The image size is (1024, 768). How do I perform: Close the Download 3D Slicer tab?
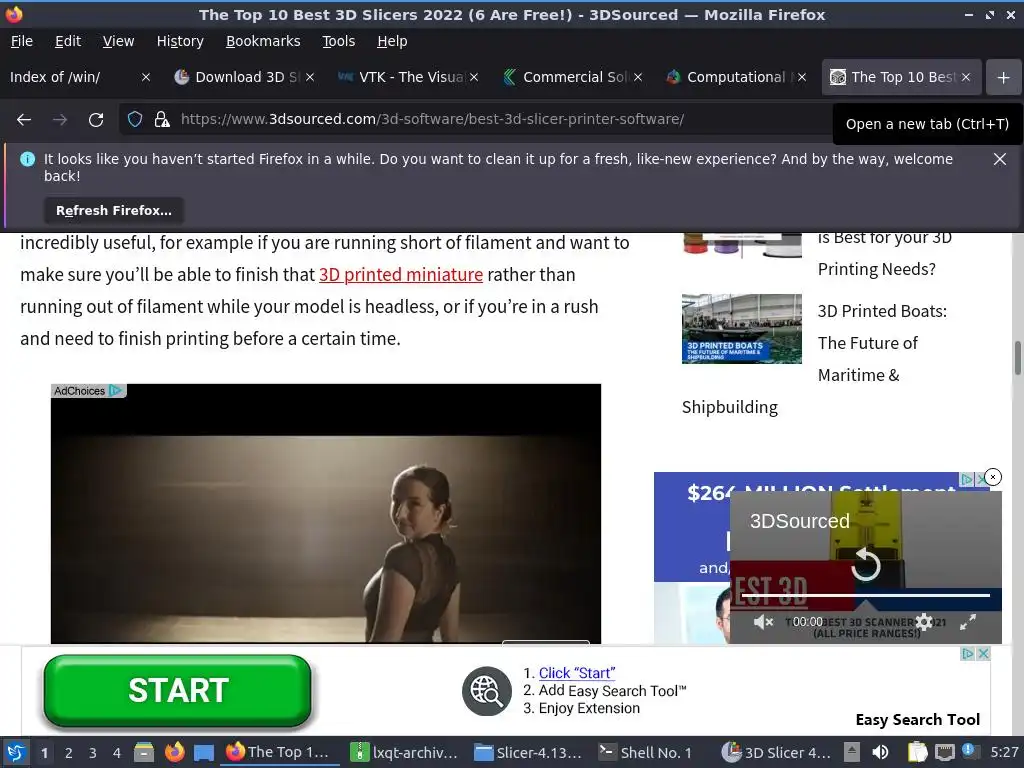pos(310,77)
